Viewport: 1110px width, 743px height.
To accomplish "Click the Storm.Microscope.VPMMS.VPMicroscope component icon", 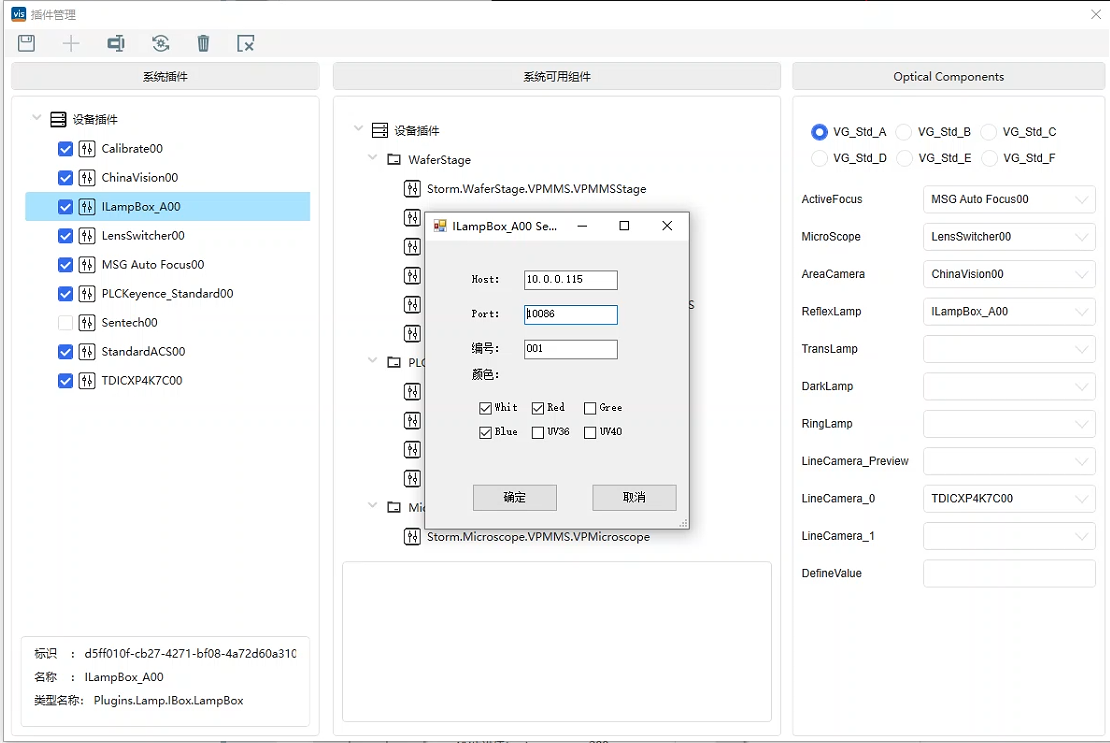I will [x=412, y=537].
